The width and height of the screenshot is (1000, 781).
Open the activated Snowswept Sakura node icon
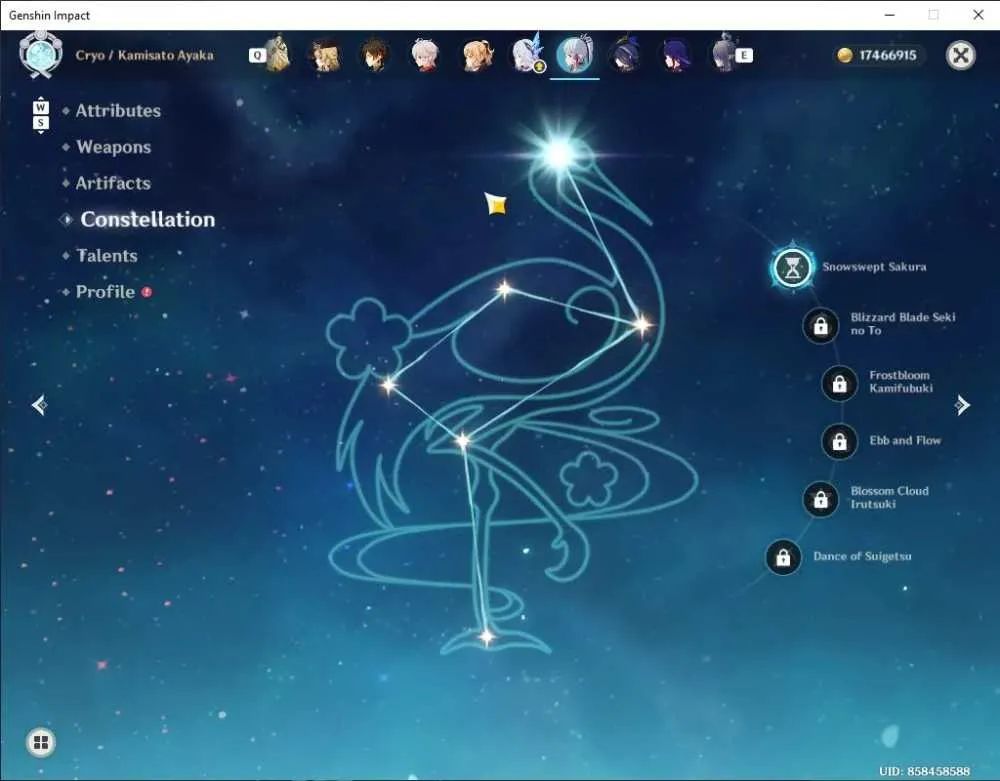(x=793, y=268)
